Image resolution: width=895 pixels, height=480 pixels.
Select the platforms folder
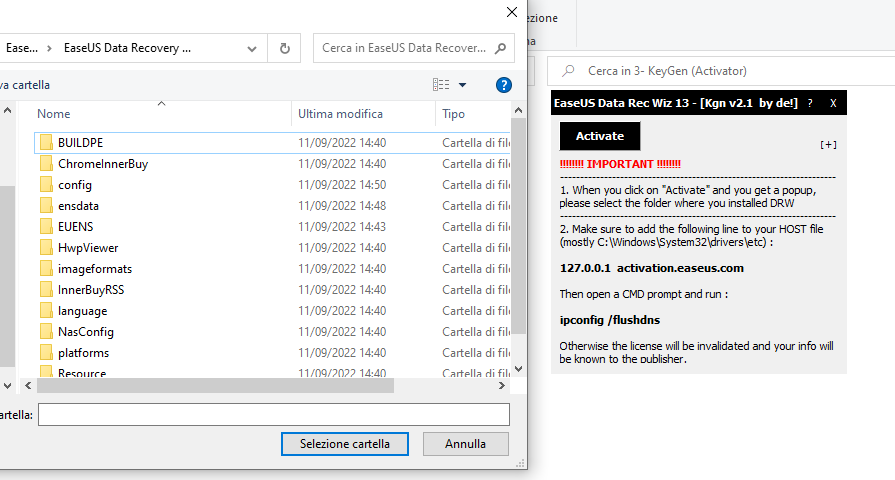(x=83, y=353)
